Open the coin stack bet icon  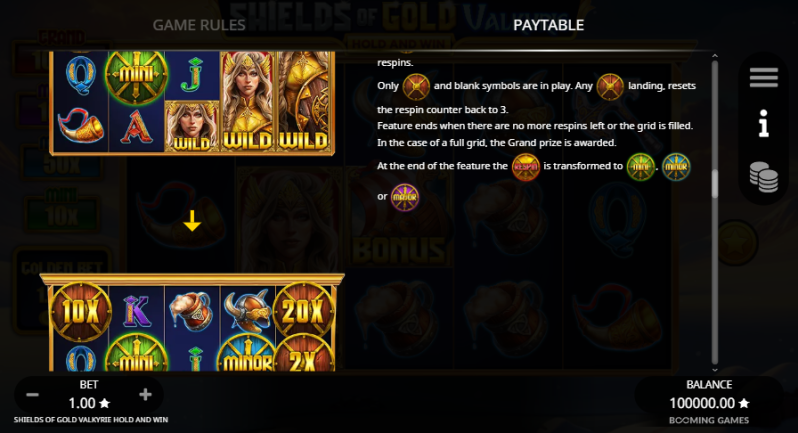763,177
